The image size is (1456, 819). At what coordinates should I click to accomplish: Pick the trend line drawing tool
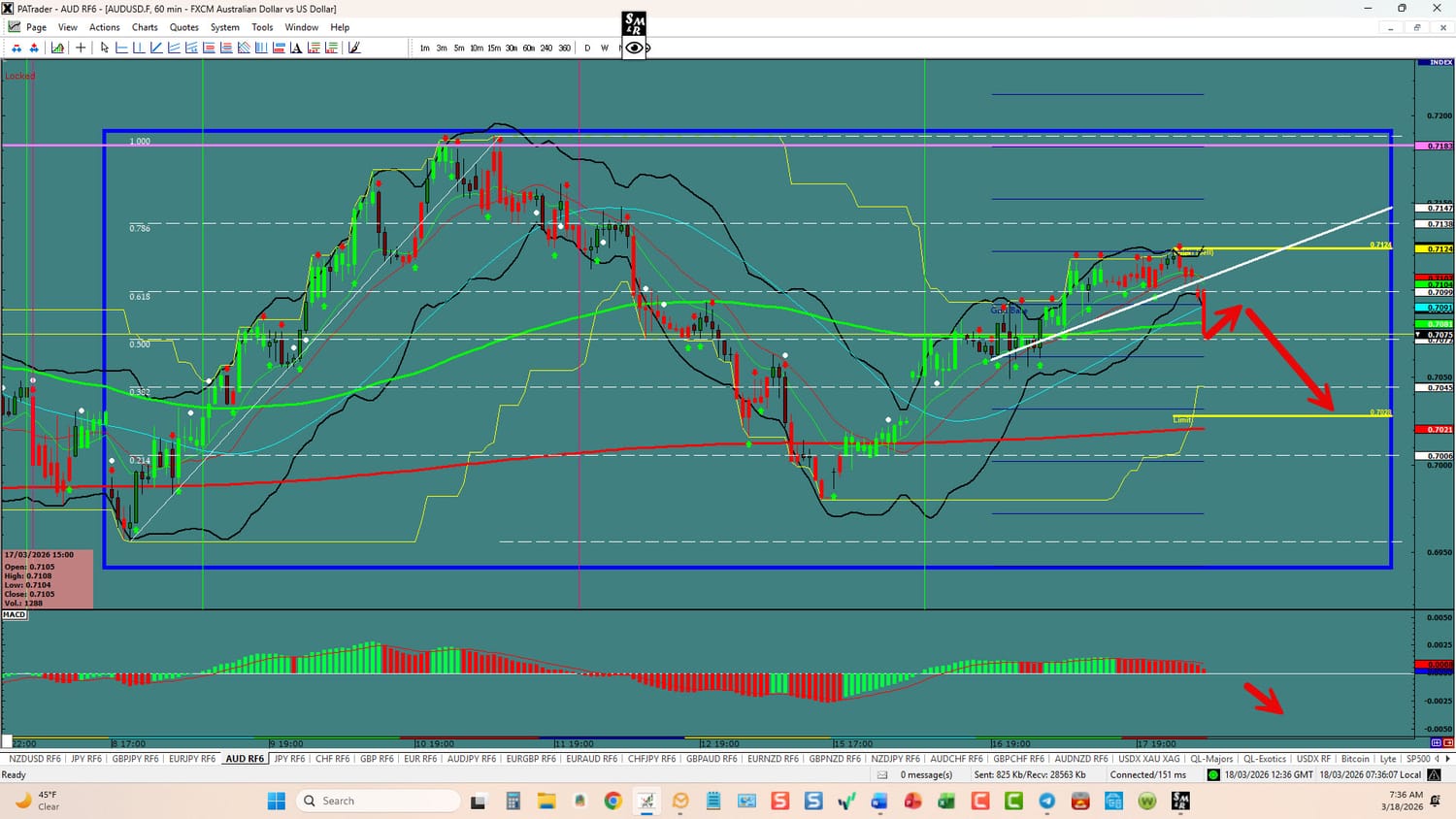click(x=156, y=48)
